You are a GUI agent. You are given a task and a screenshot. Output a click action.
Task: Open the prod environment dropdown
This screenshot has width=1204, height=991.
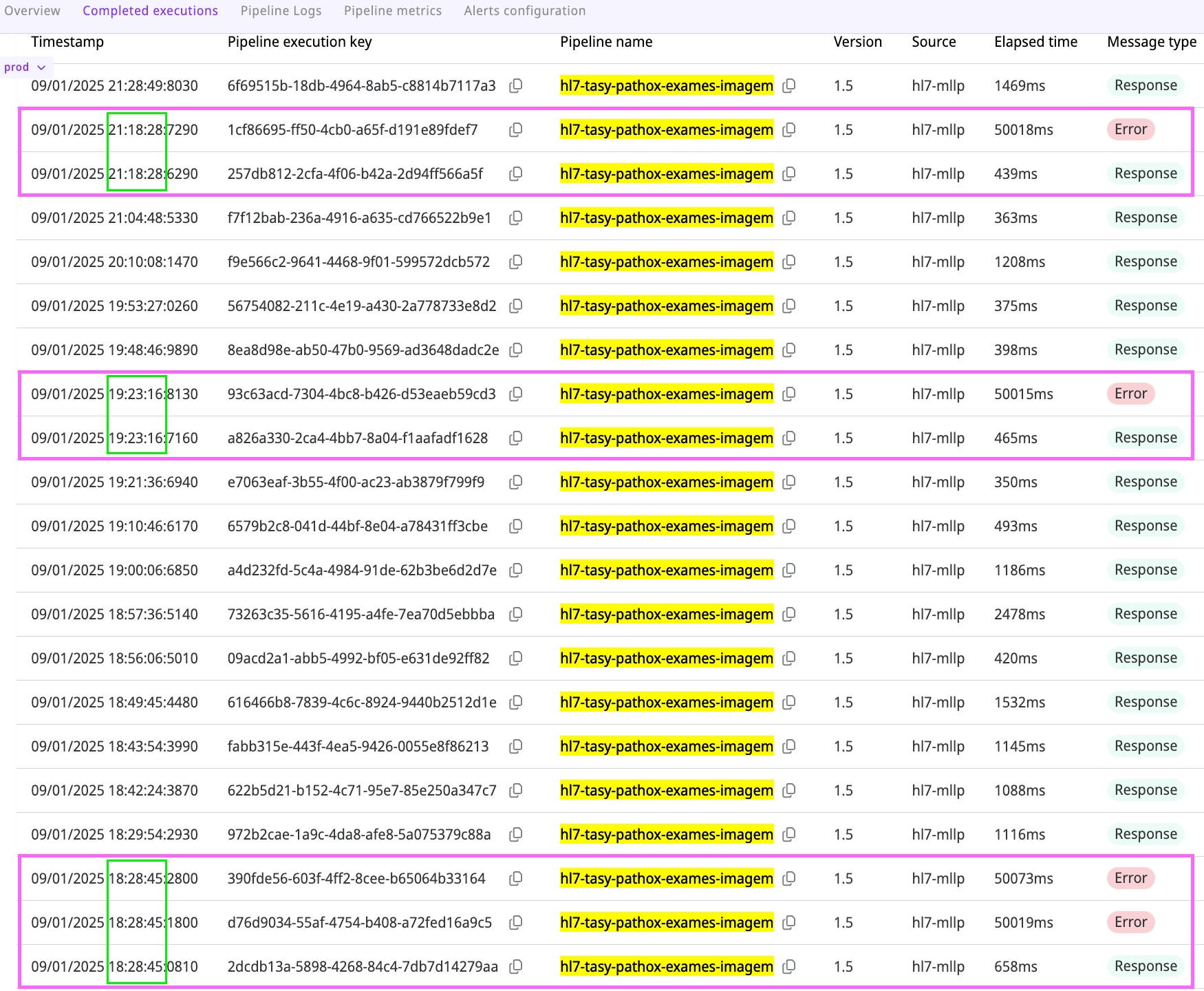click(x=25, y=67)
